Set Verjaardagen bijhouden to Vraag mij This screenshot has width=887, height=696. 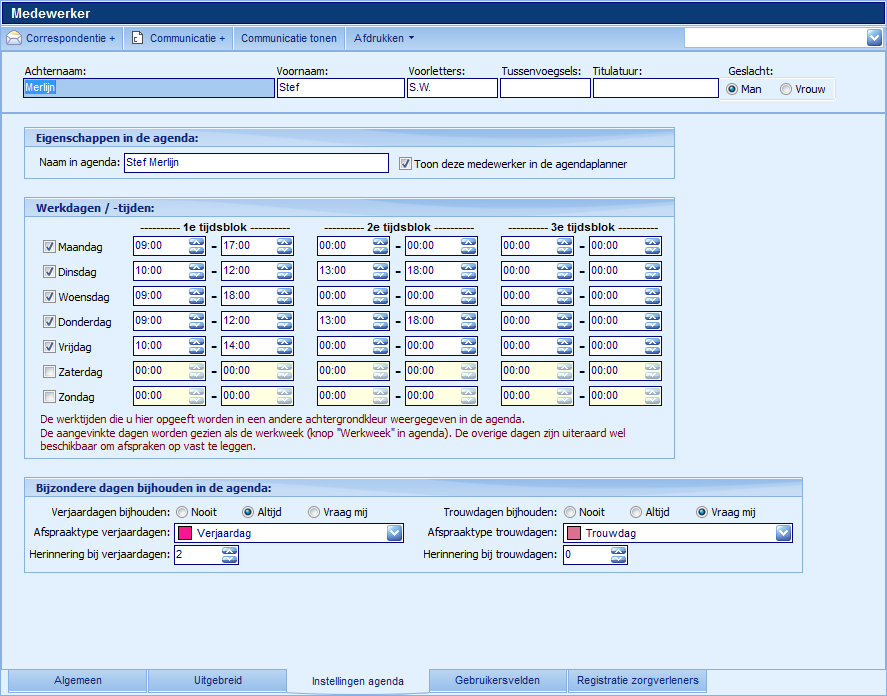[x=314, y=512]
